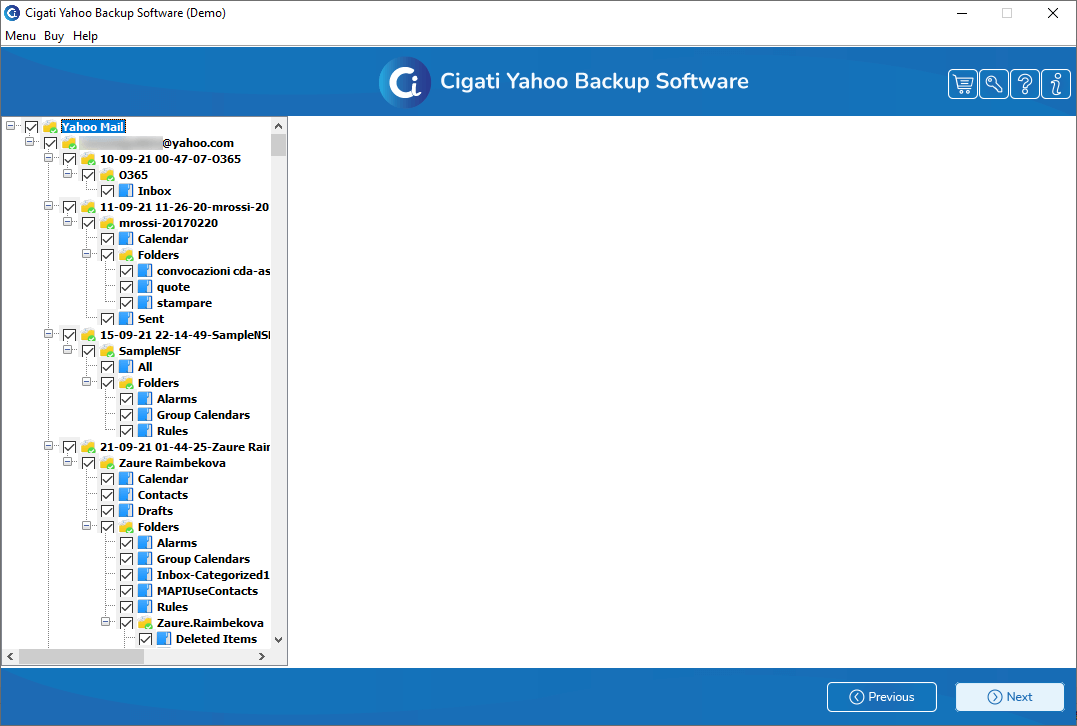Uncheck the Deleted Items checkbox

pos(145,639)
